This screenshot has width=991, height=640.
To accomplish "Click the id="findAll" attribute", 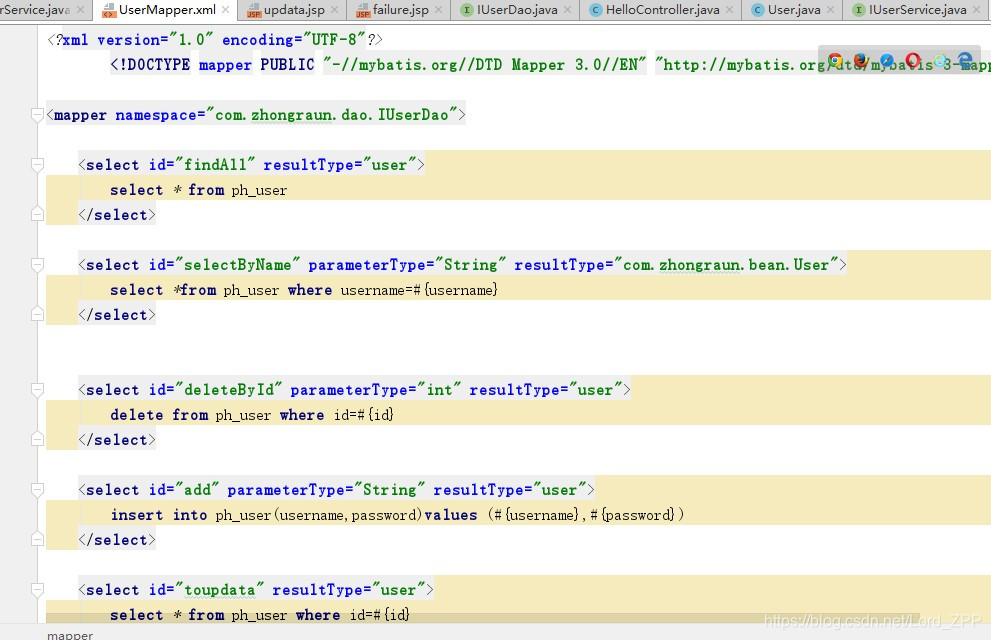I will point(202,165).
